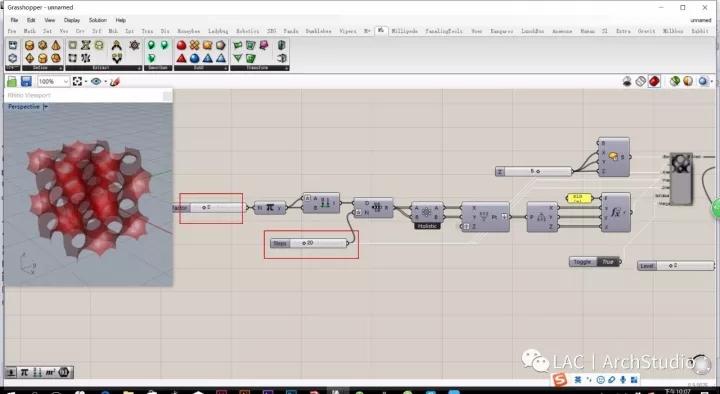Toggle the boolean Toggle True value
The height and width of the screenshot is (394, 720).
608,262
